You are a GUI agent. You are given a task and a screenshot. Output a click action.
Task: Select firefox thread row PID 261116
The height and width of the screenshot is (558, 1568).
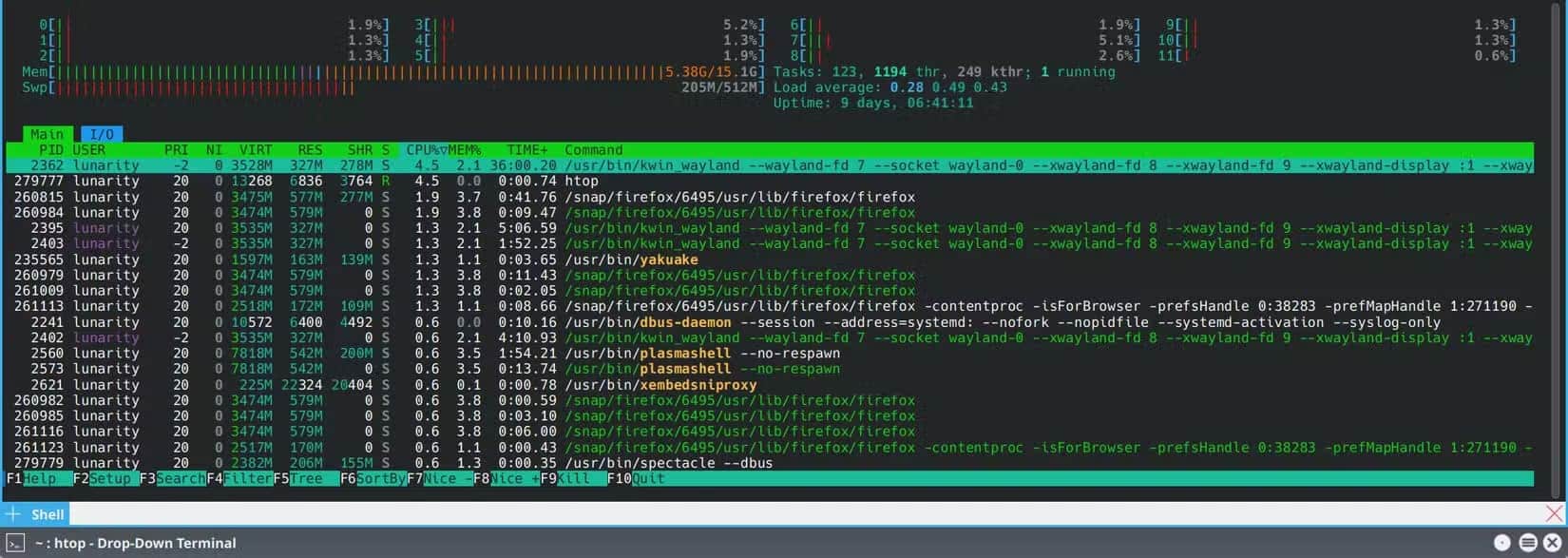(x=770, y=432)
